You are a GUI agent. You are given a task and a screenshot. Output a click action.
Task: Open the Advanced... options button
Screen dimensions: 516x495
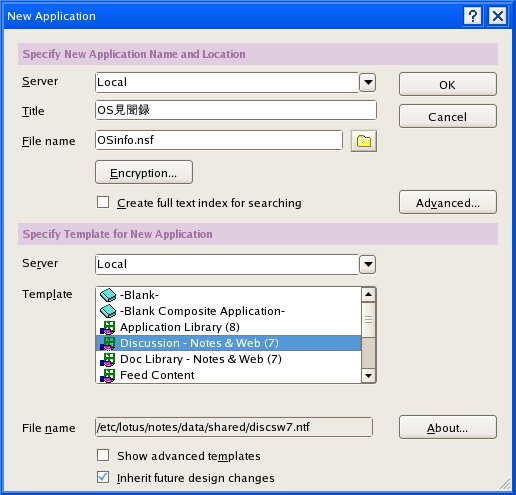pyautogui.click(x=448, y=202)
